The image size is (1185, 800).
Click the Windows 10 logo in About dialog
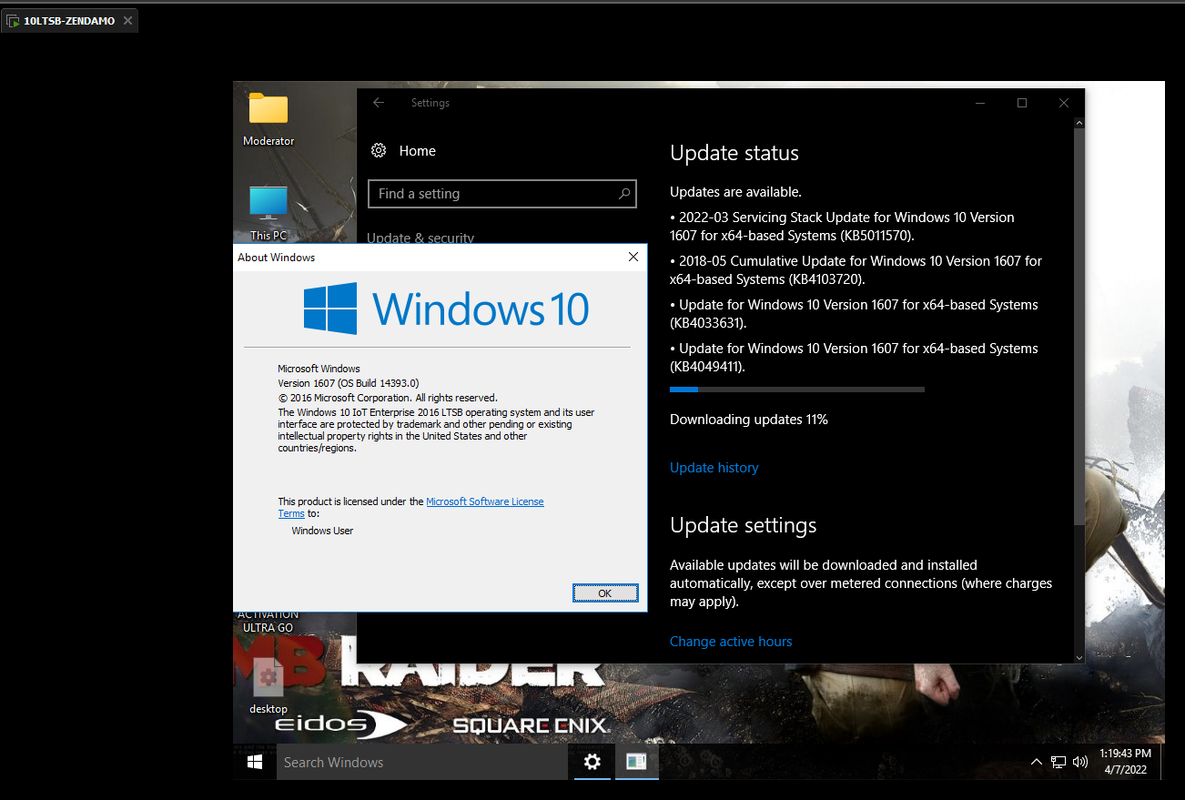pos(446,309)
